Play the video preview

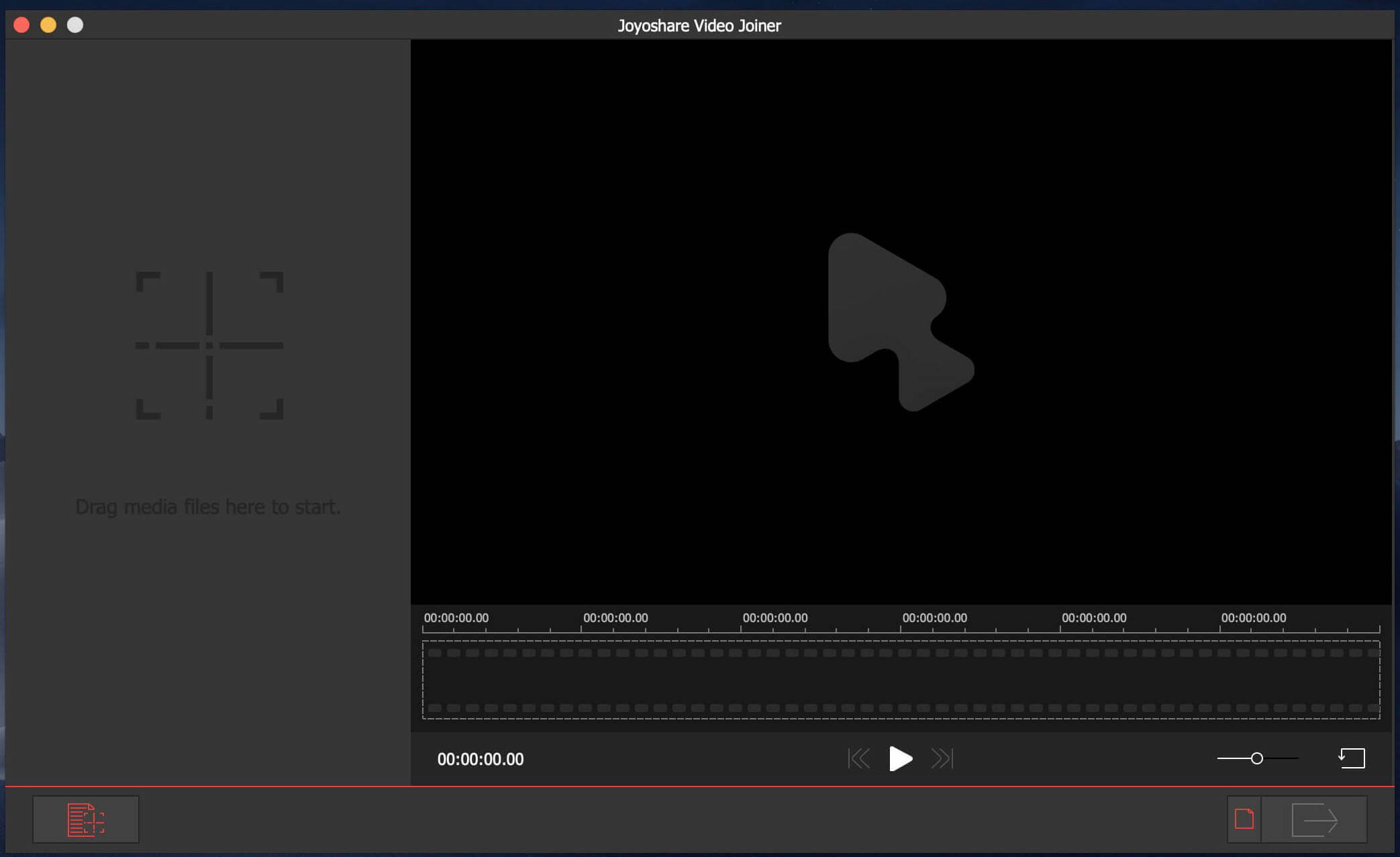tap(900, 759)
